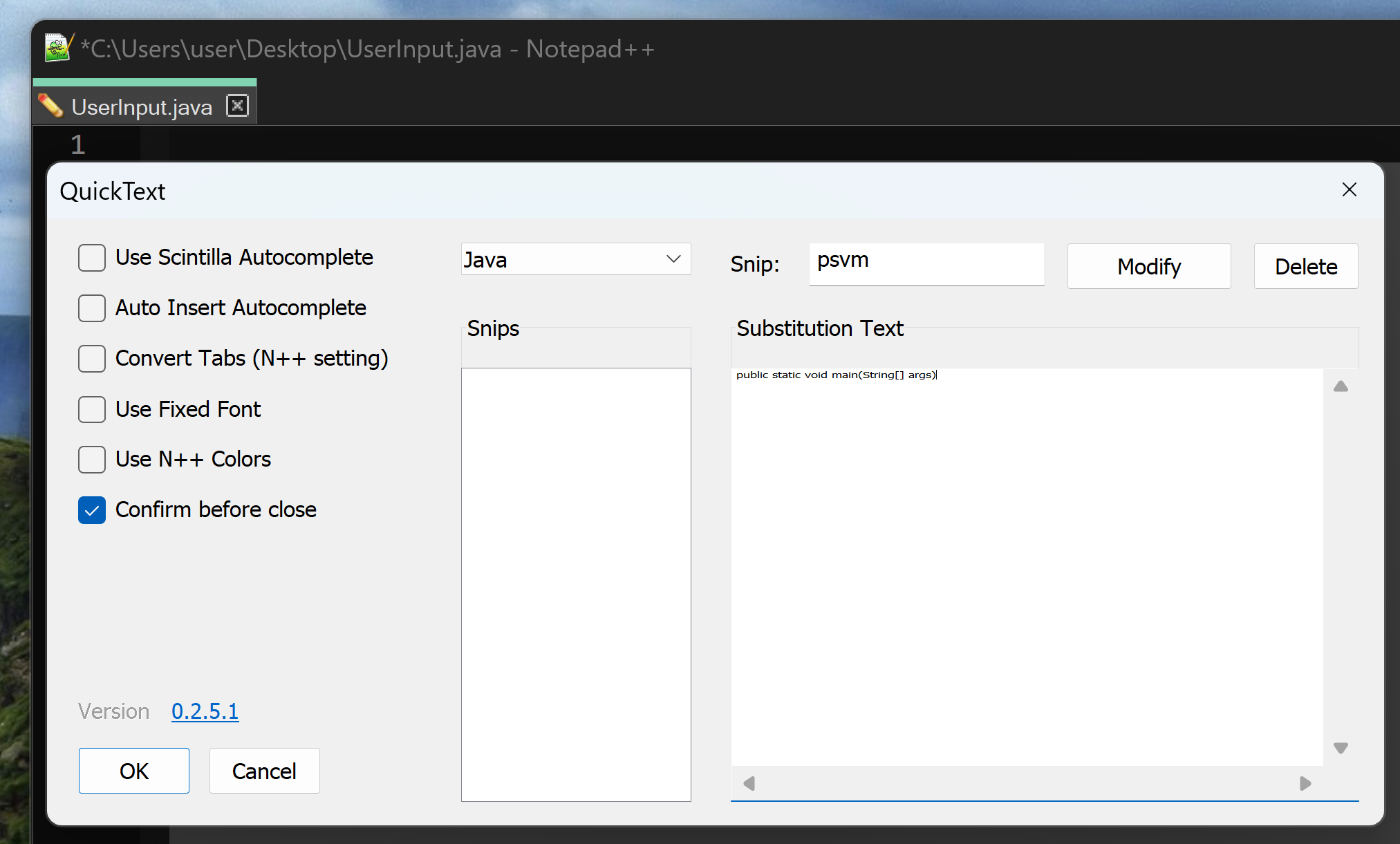
Task: Enable Use N++ Colors
Action: click(x=91, y=460)
